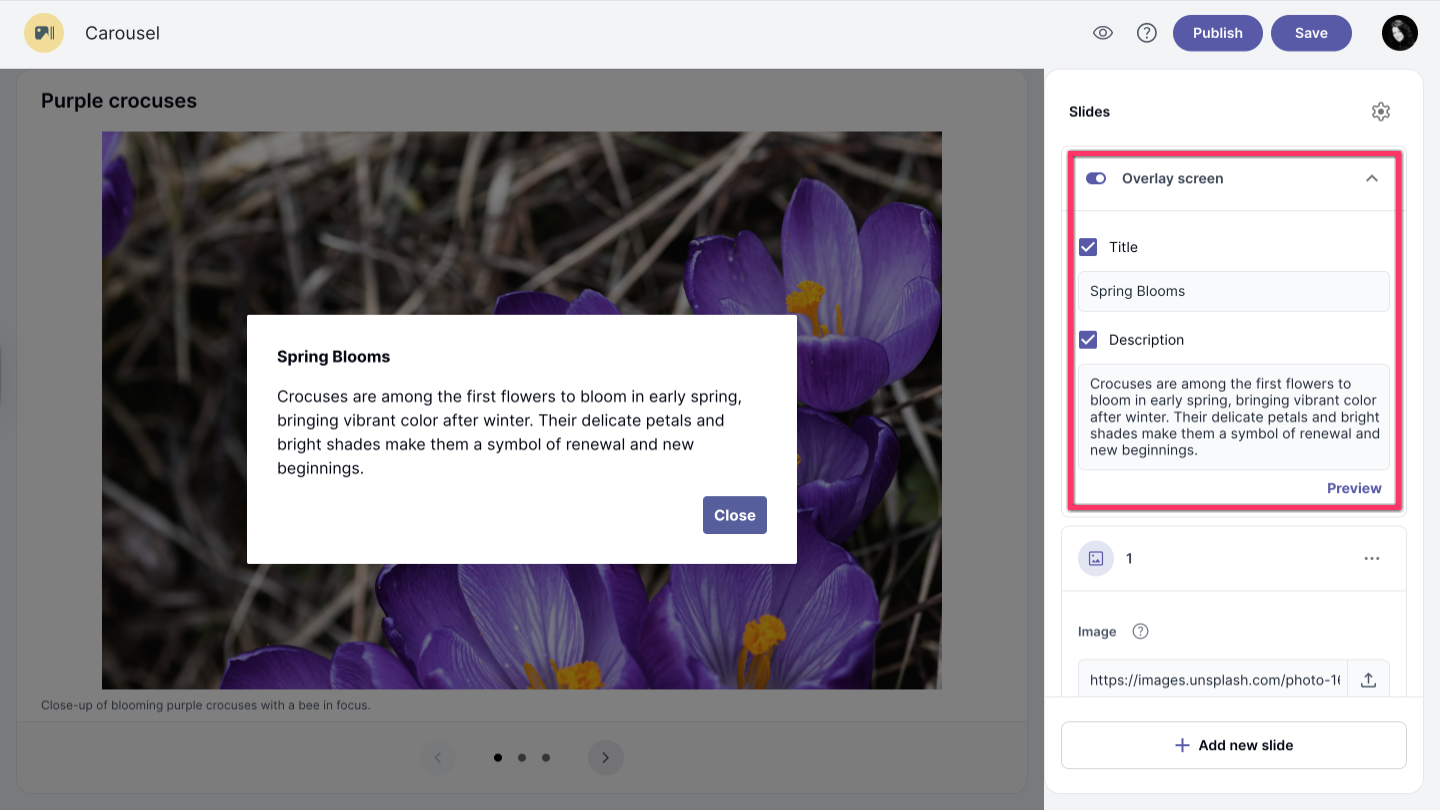Click the Publish button

click(1217, 33)
